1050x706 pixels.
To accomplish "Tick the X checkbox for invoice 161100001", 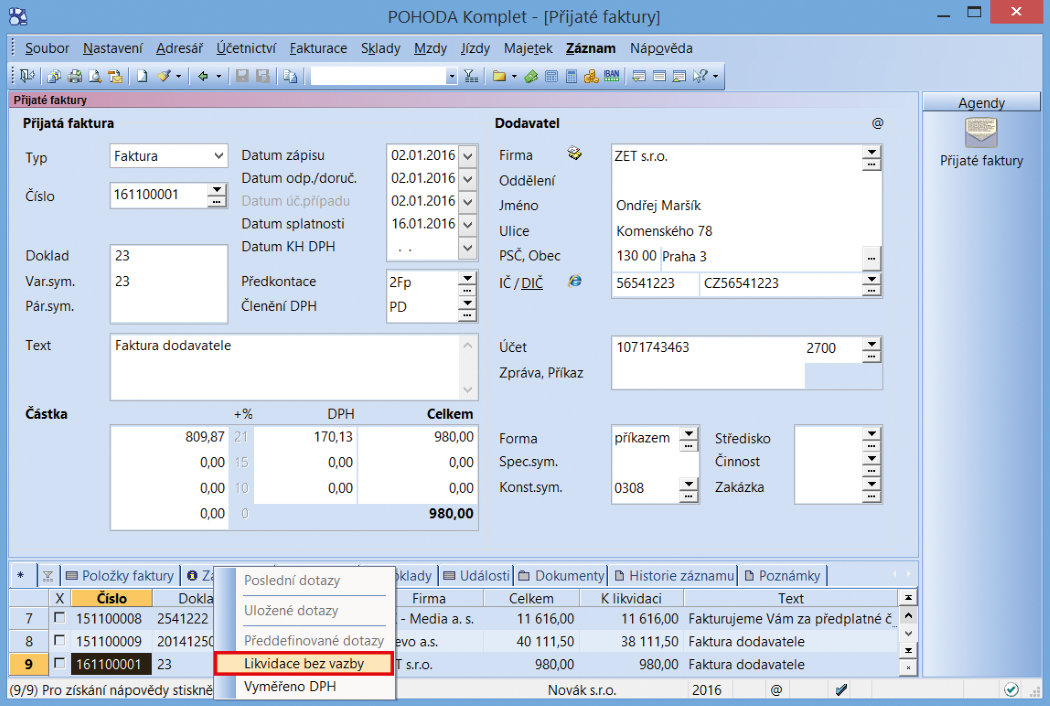I will 59,664.
